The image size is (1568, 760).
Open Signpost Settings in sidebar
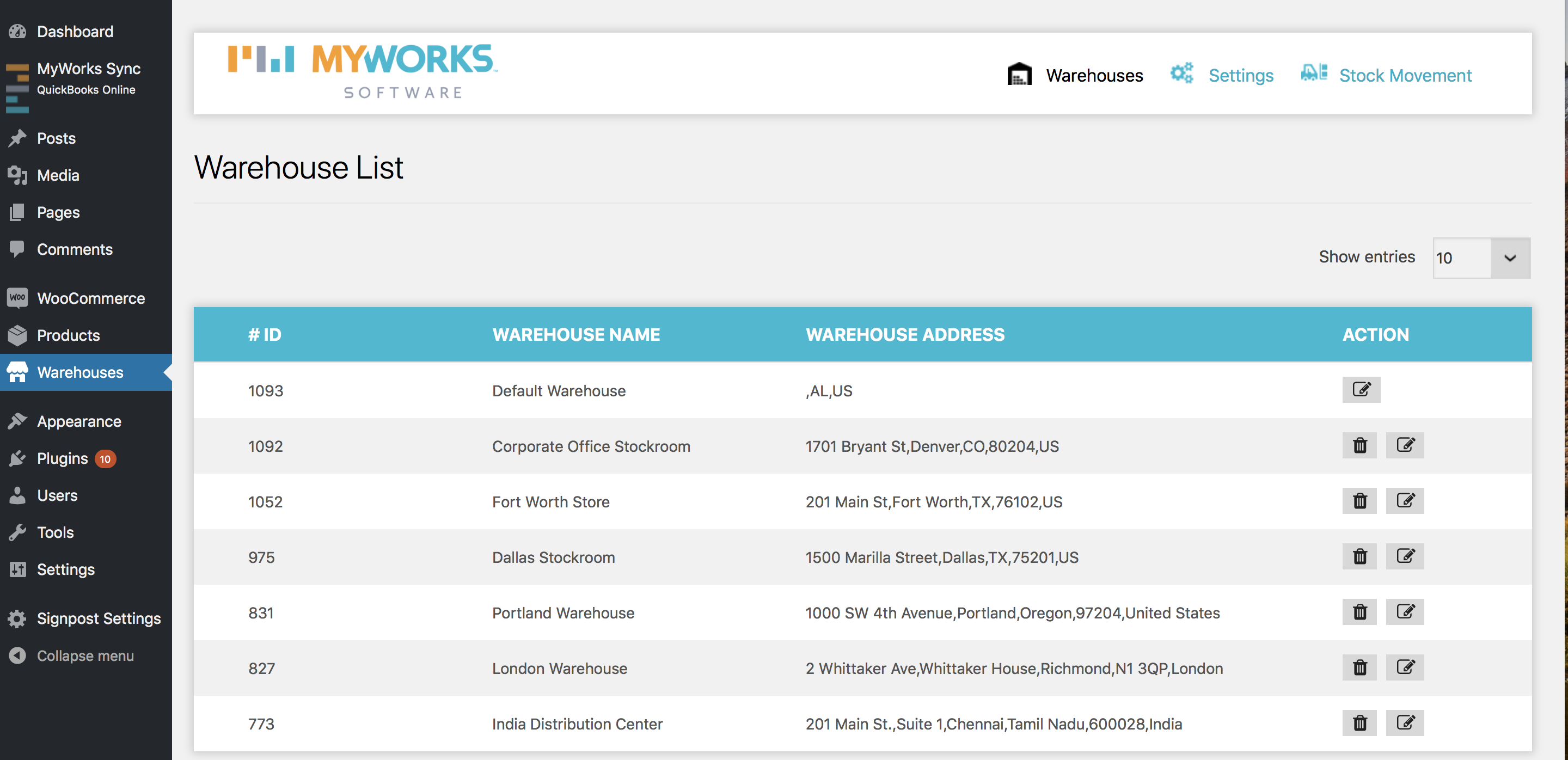click(99, 618)
